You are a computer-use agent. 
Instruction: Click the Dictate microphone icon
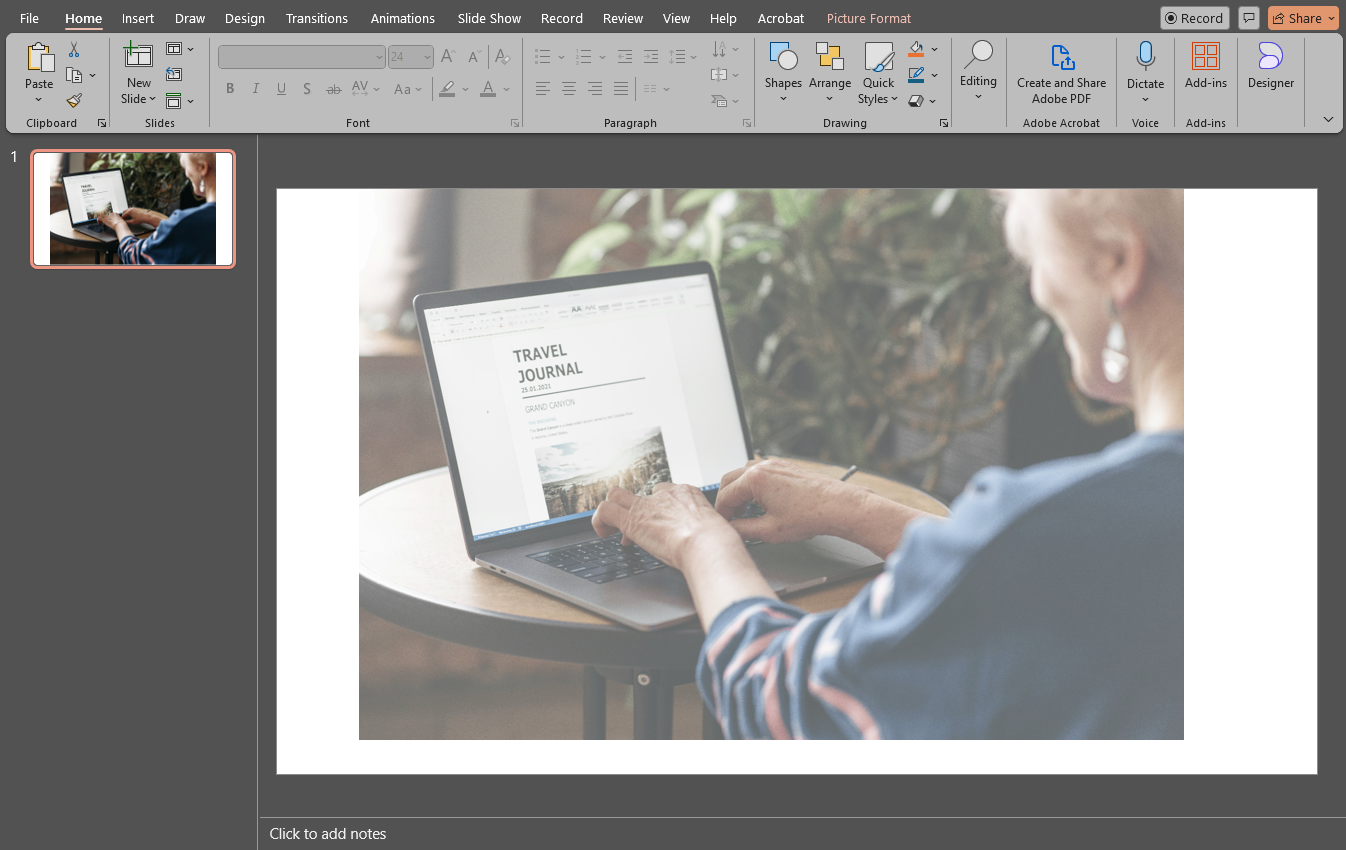coord(1145,57)
